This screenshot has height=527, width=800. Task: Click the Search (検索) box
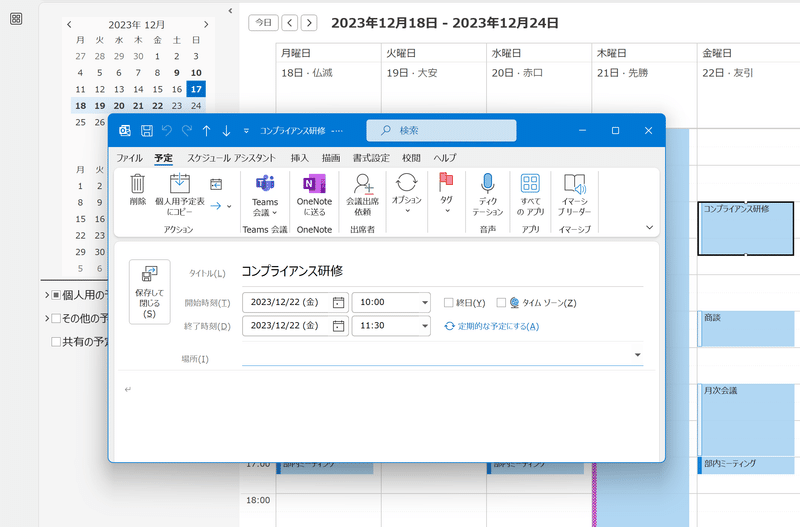pos(441,131)
